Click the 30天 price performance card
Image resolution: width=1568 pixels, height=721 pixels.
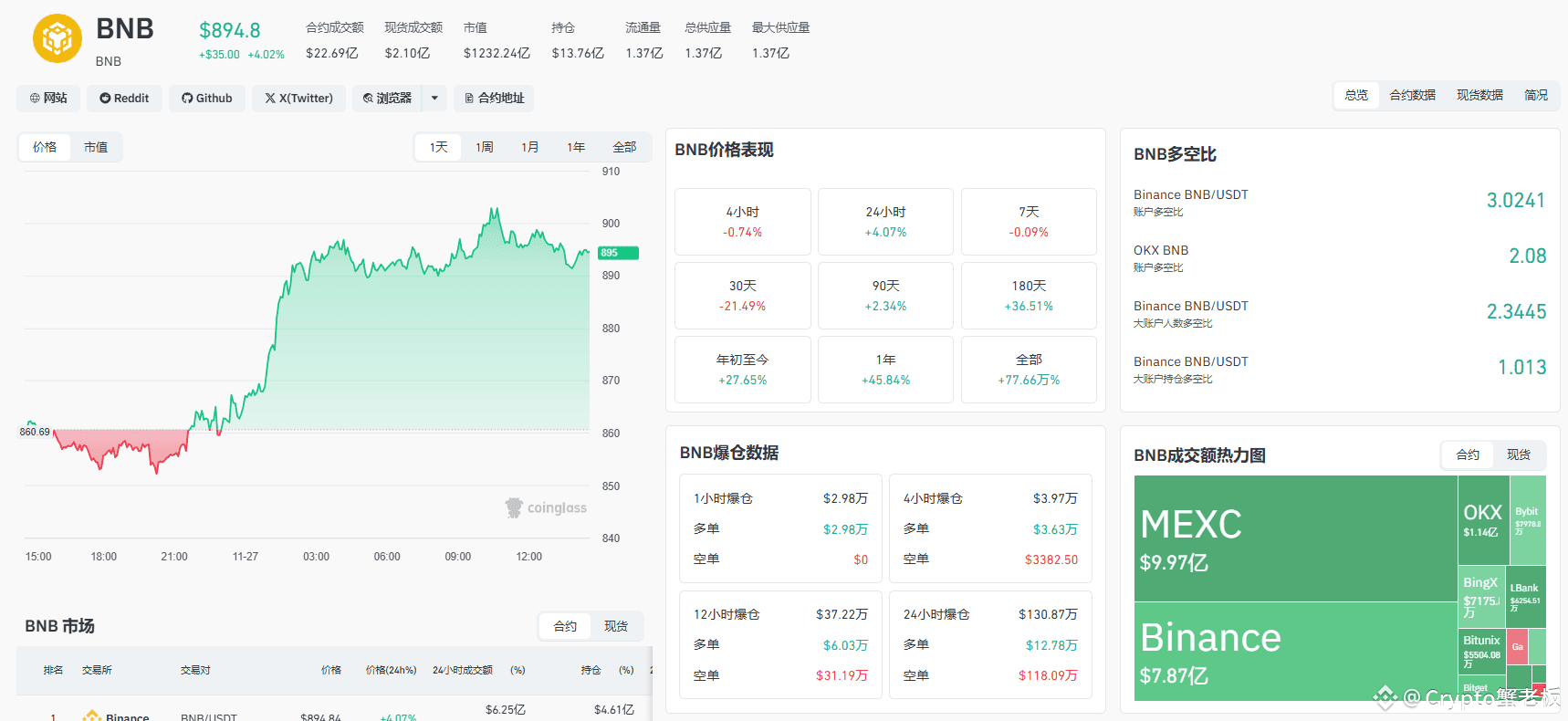[743, 296]
